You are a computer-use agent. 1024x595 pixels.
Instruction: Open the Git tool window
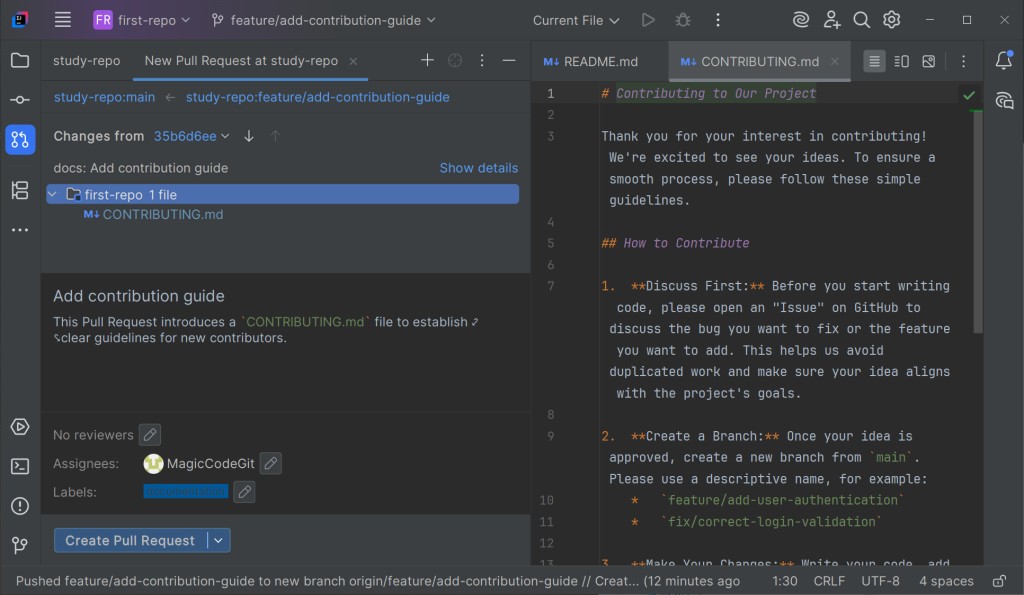click(20, 545)
